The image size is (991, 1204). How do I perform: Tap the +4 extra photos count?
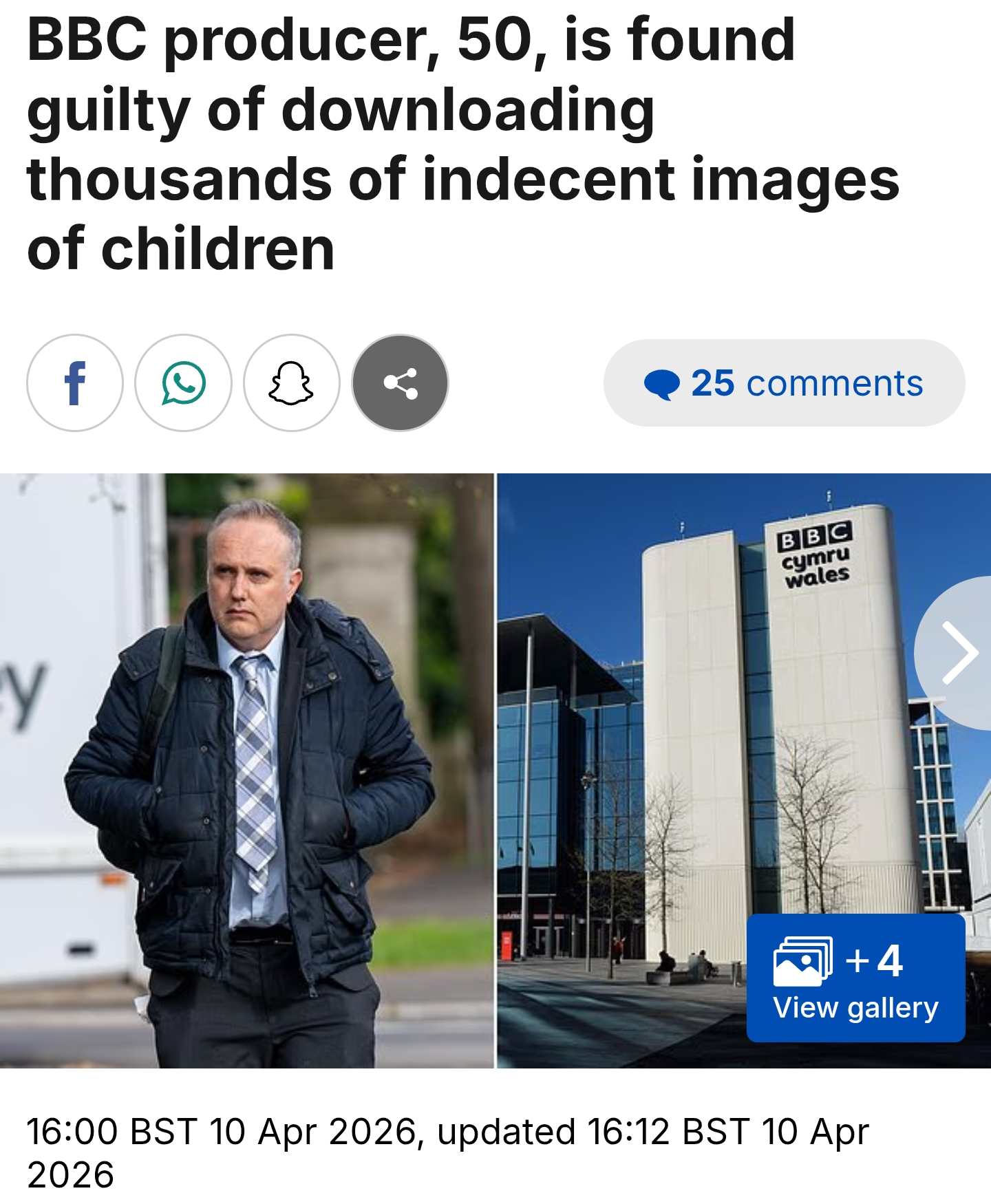pyautogui.click(x=874, y=960)
